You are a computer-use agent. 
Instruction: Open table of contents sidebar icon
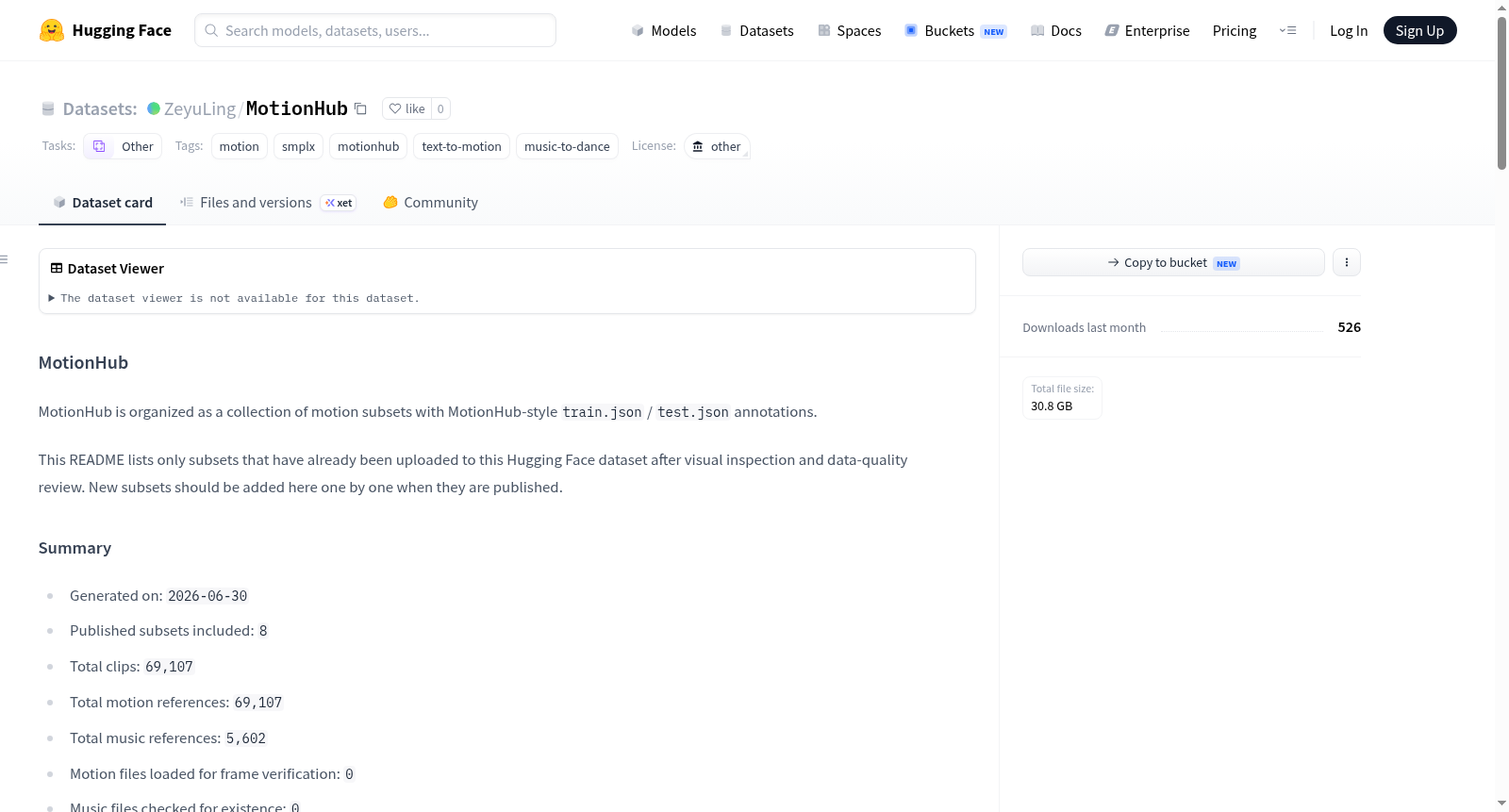(x=4, y=259)
